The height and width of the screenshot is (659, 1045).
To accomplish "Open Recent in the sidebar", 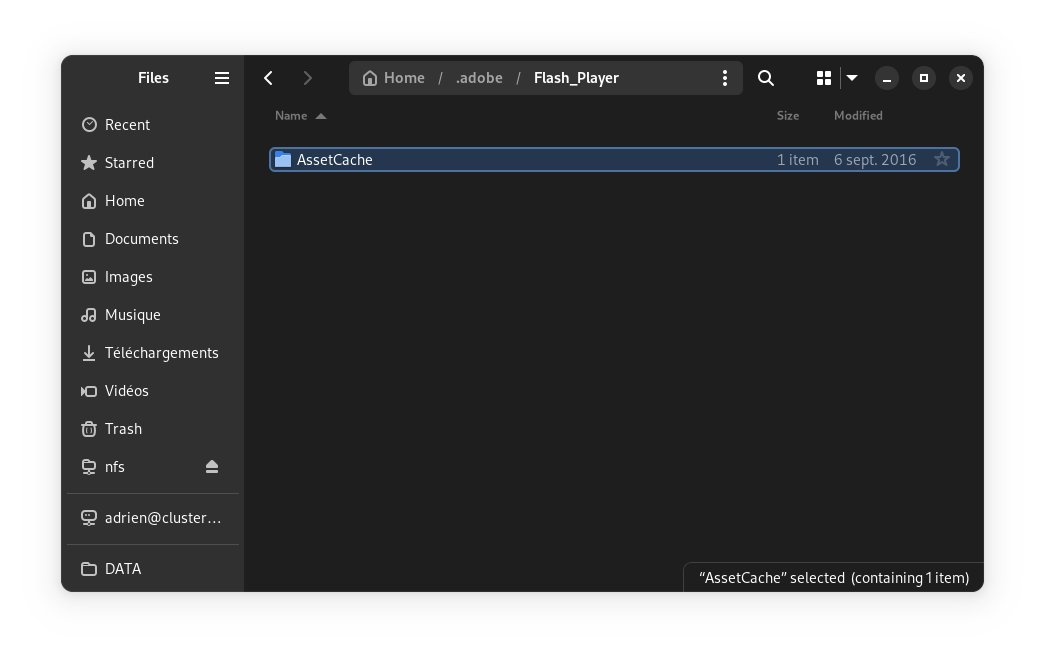I will [153, 125].
